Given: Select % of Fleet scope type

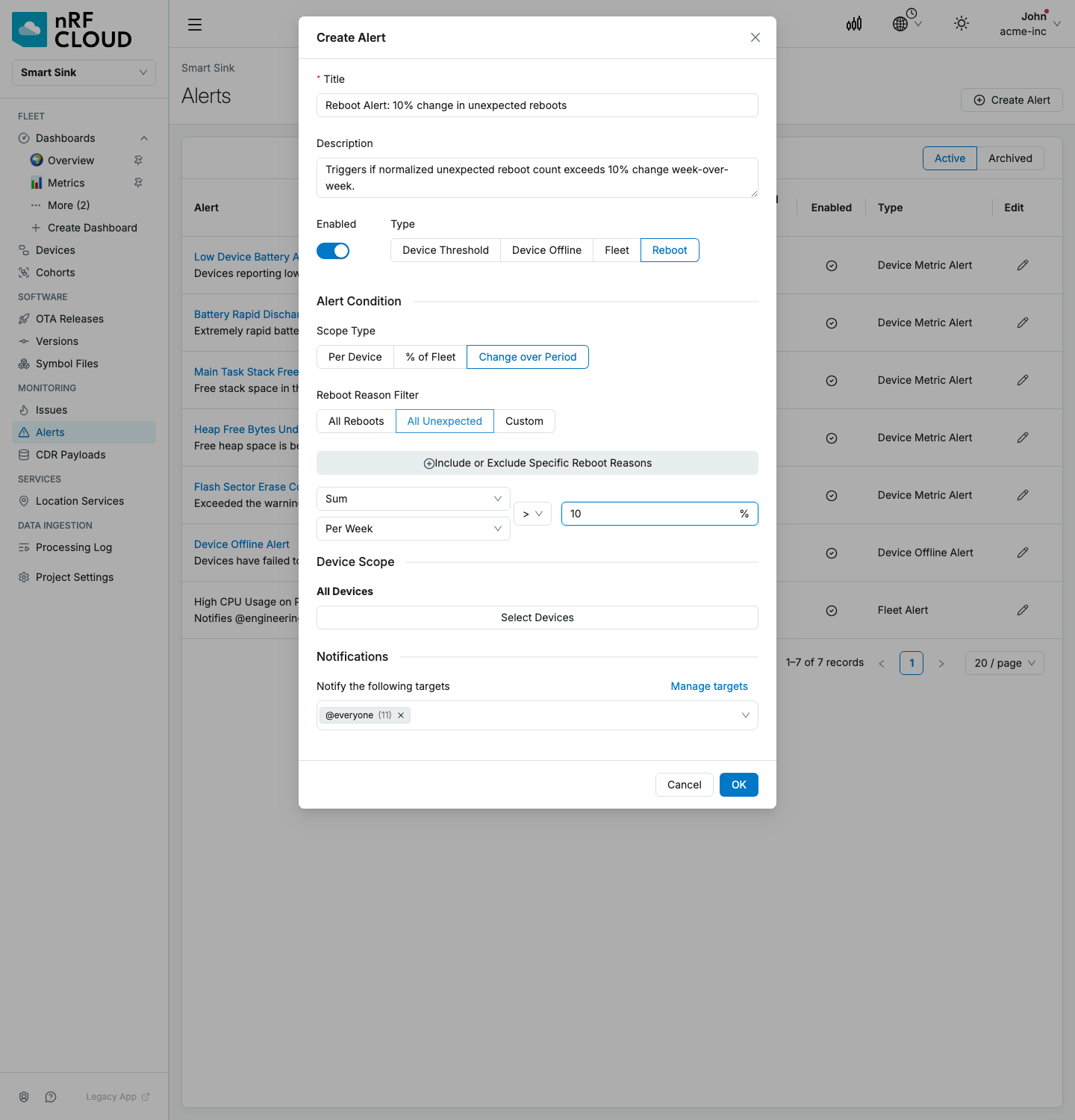Looking at the screenshot, I should point(431,357).
